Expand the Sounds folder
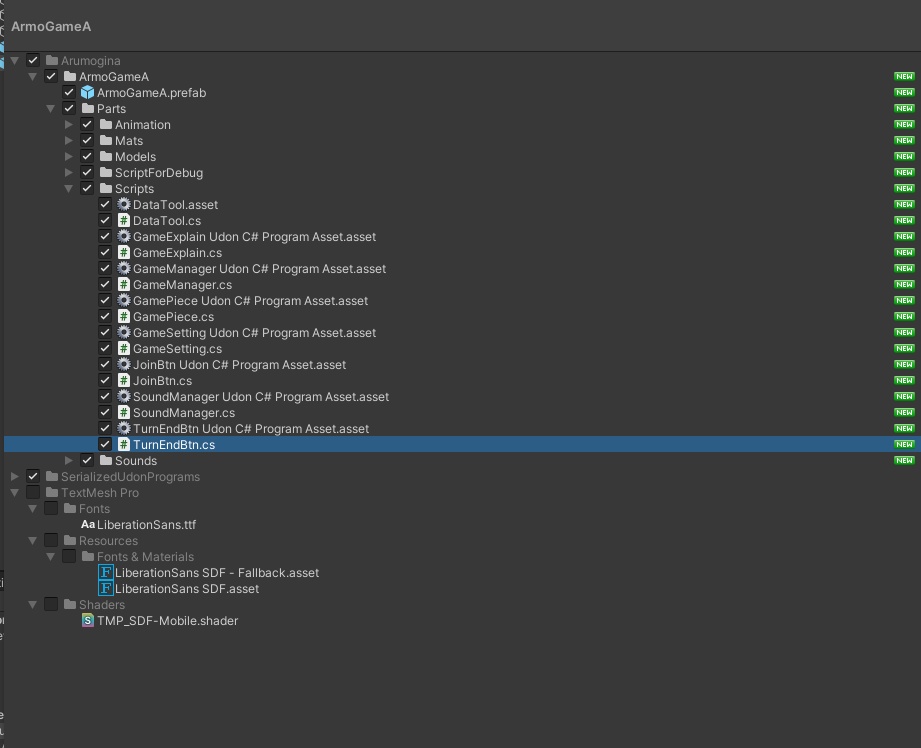This screenshot has height=748, width=921. (69, 460)
